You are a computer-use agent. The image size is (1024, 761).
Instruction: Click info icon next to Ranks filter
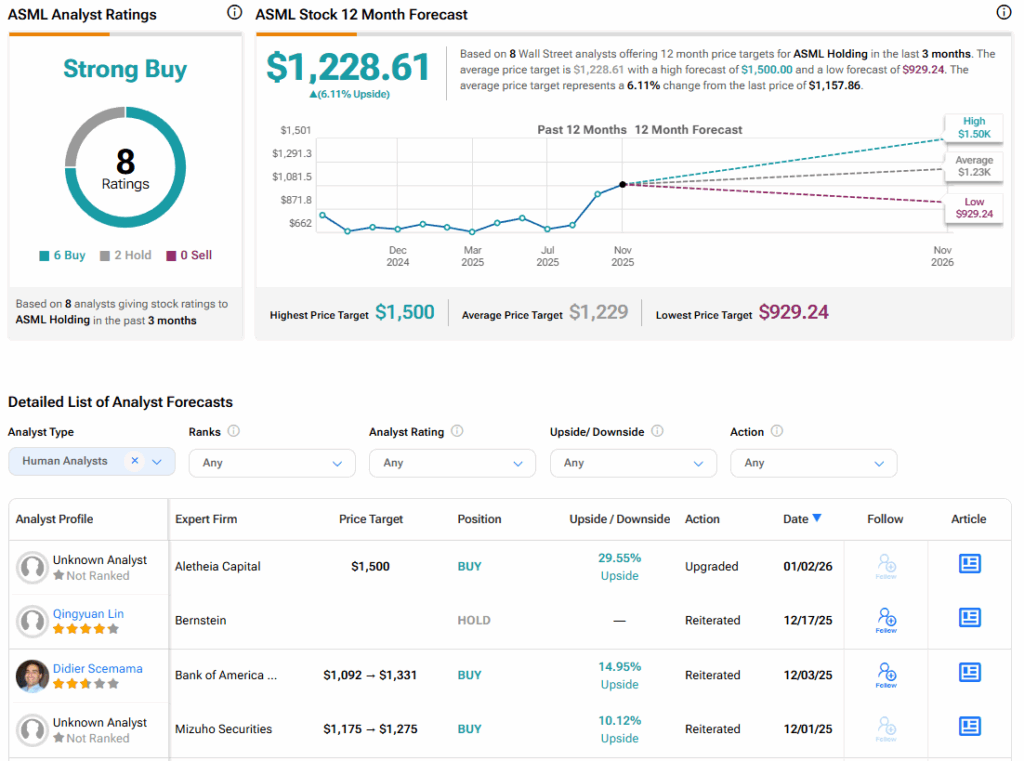click(x=233, y=431)
